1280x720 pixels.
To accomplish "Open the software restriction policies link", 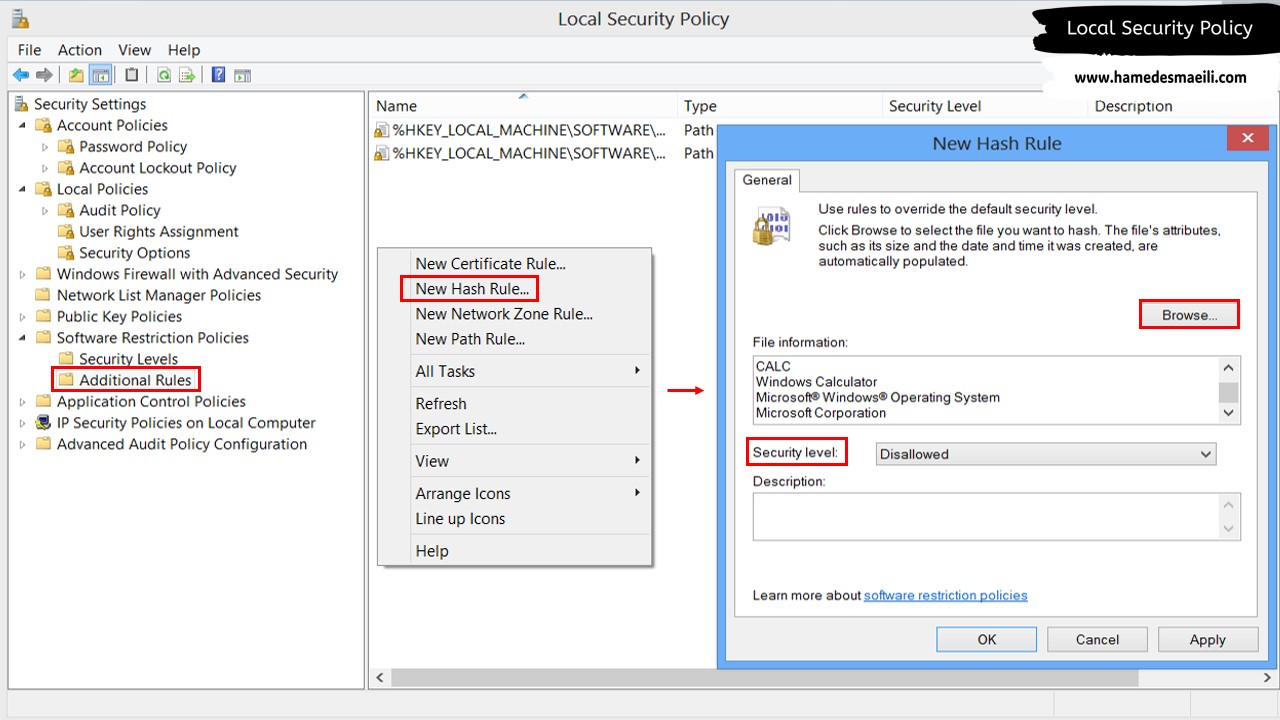I will click(x=946, y=596).
